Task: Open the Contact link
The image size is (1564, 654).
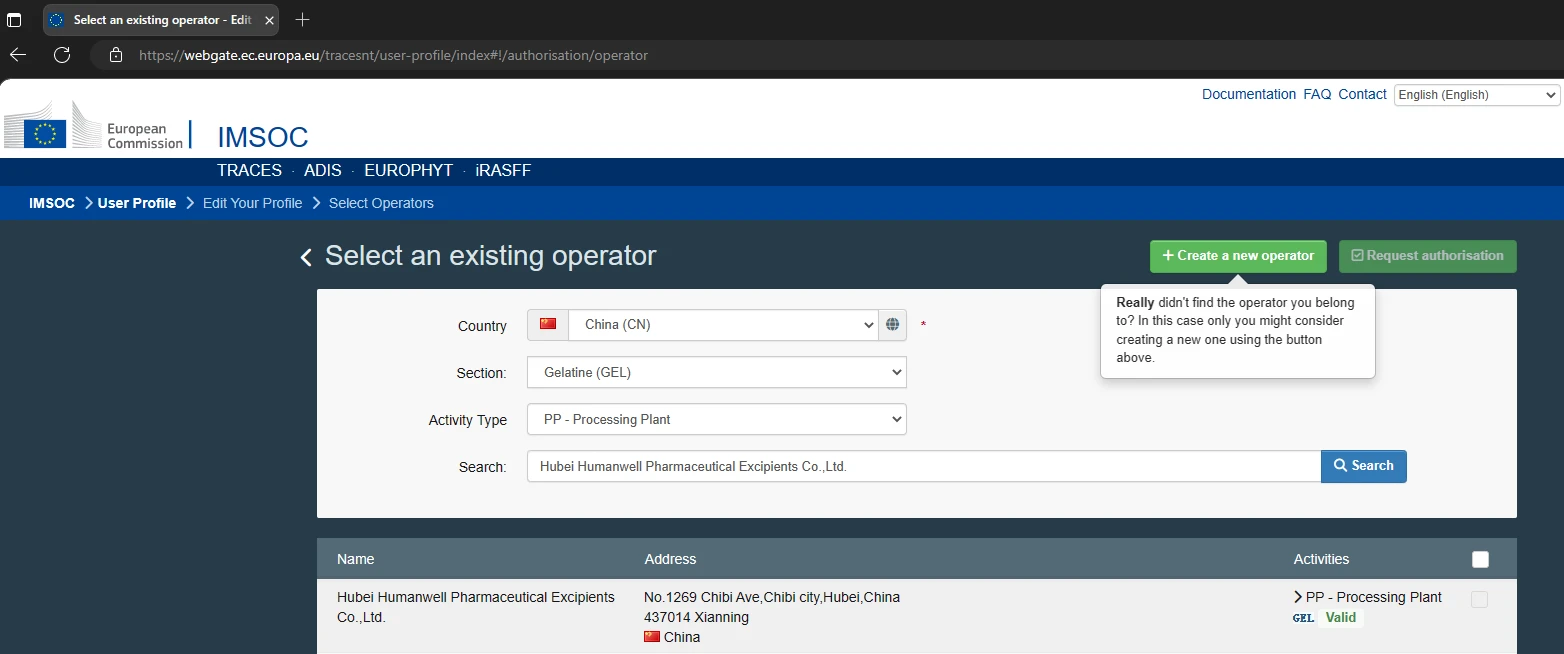Action: [1362, 94]
